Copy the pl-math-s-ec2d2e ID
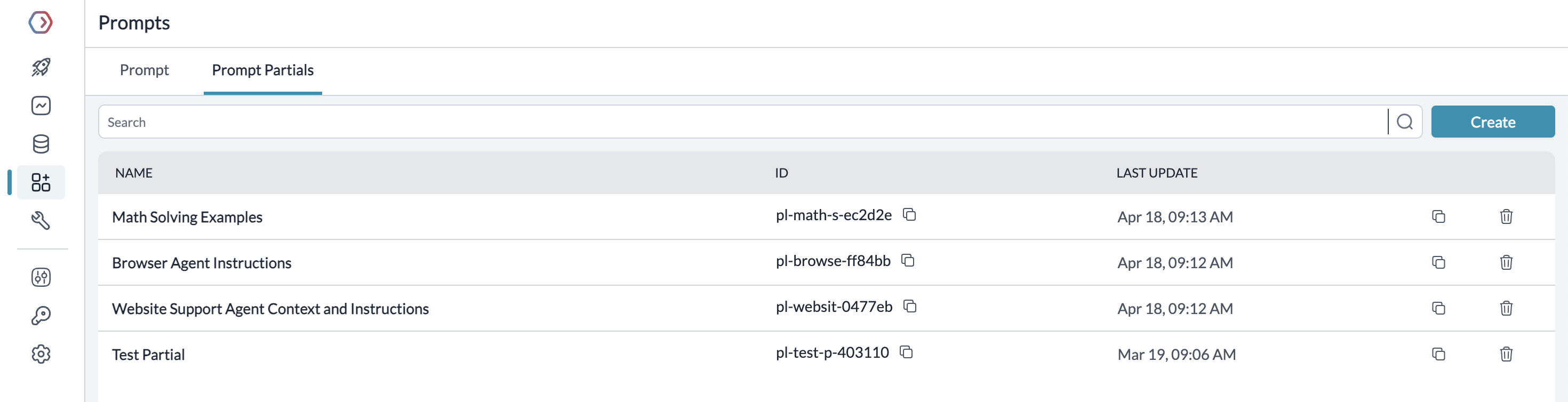The image size is (1568, 402). (x=909, y=215)
